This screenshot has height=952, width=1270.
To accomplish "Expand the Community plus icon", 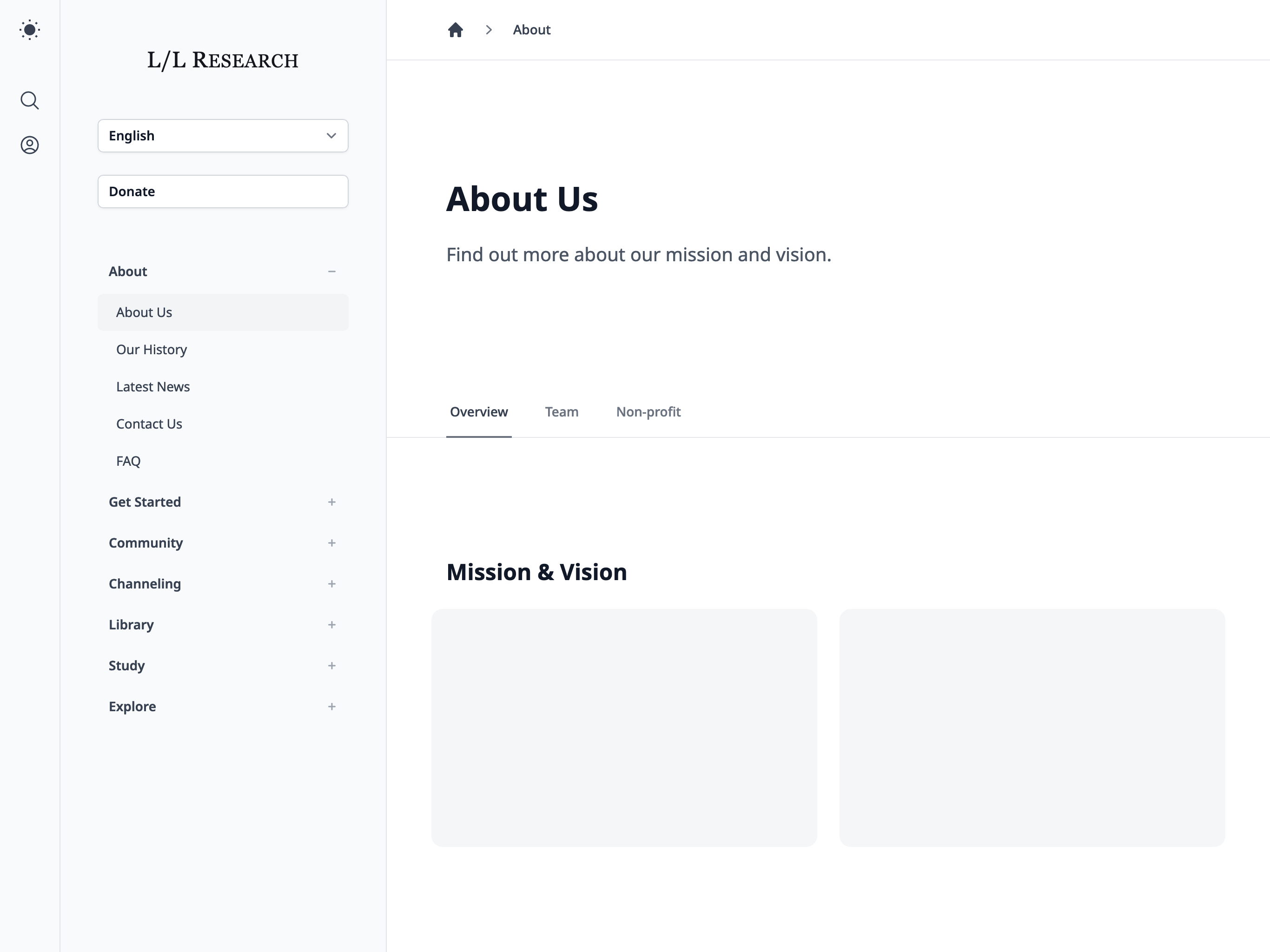I will point(331,542).
